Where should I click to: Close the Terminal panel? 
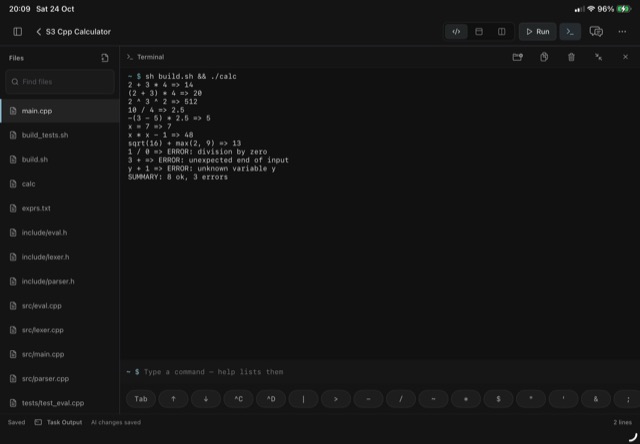point(625,57)
